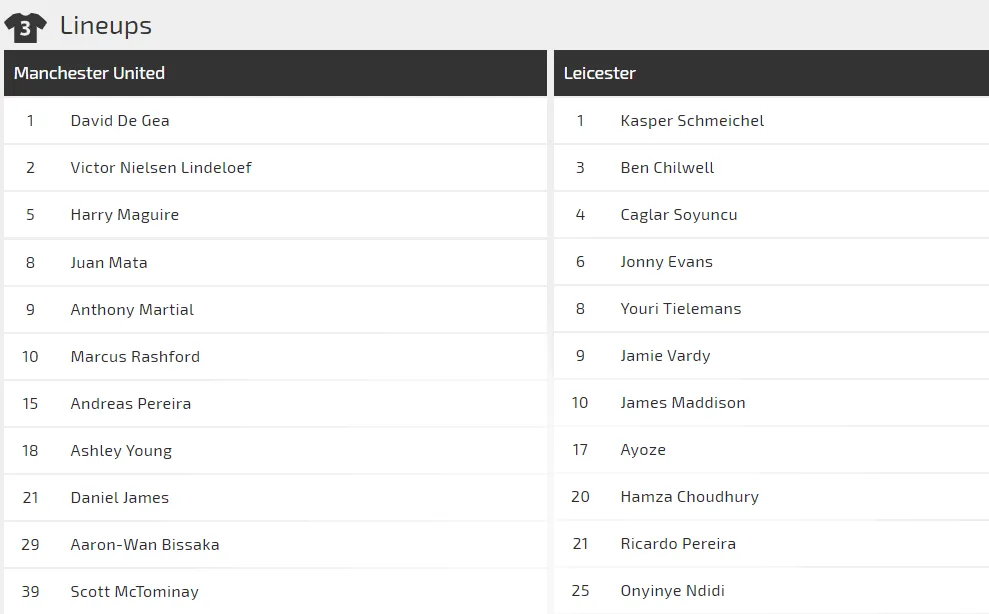
Task: Open James Maddison's player page
Action: pyautogui.click(x=683, y=403)
